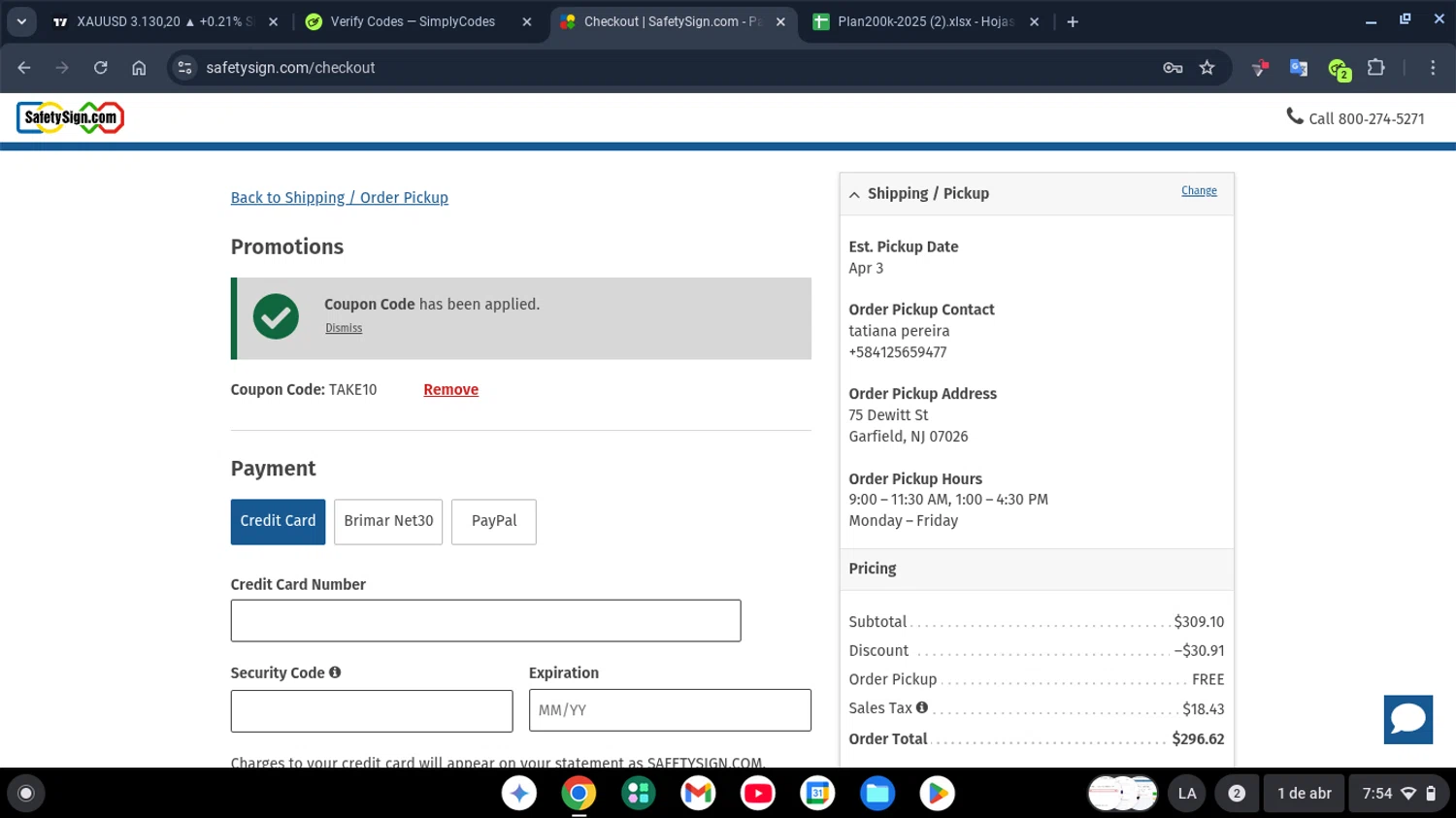The height and width of the screenshot is (818, 1456).
Task: Bookmark this page with the star icon
Action: pyautogui.click(x=1207, y=68)
